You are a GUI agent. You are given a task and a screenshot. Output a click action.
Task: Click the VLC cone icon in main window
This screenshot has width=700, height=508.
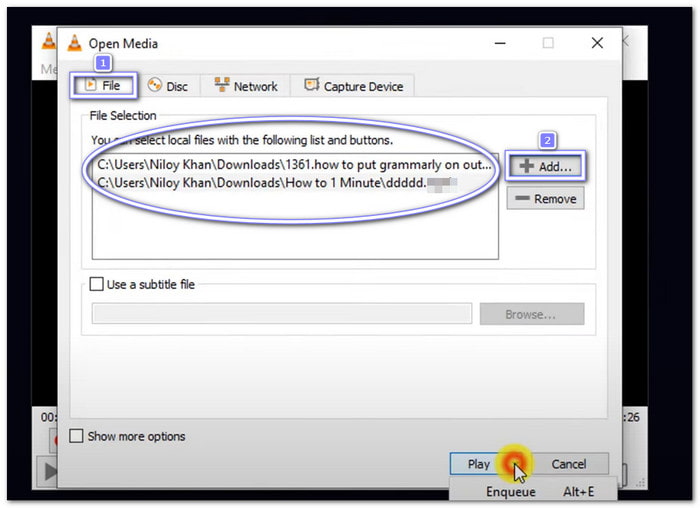(49, 41)
